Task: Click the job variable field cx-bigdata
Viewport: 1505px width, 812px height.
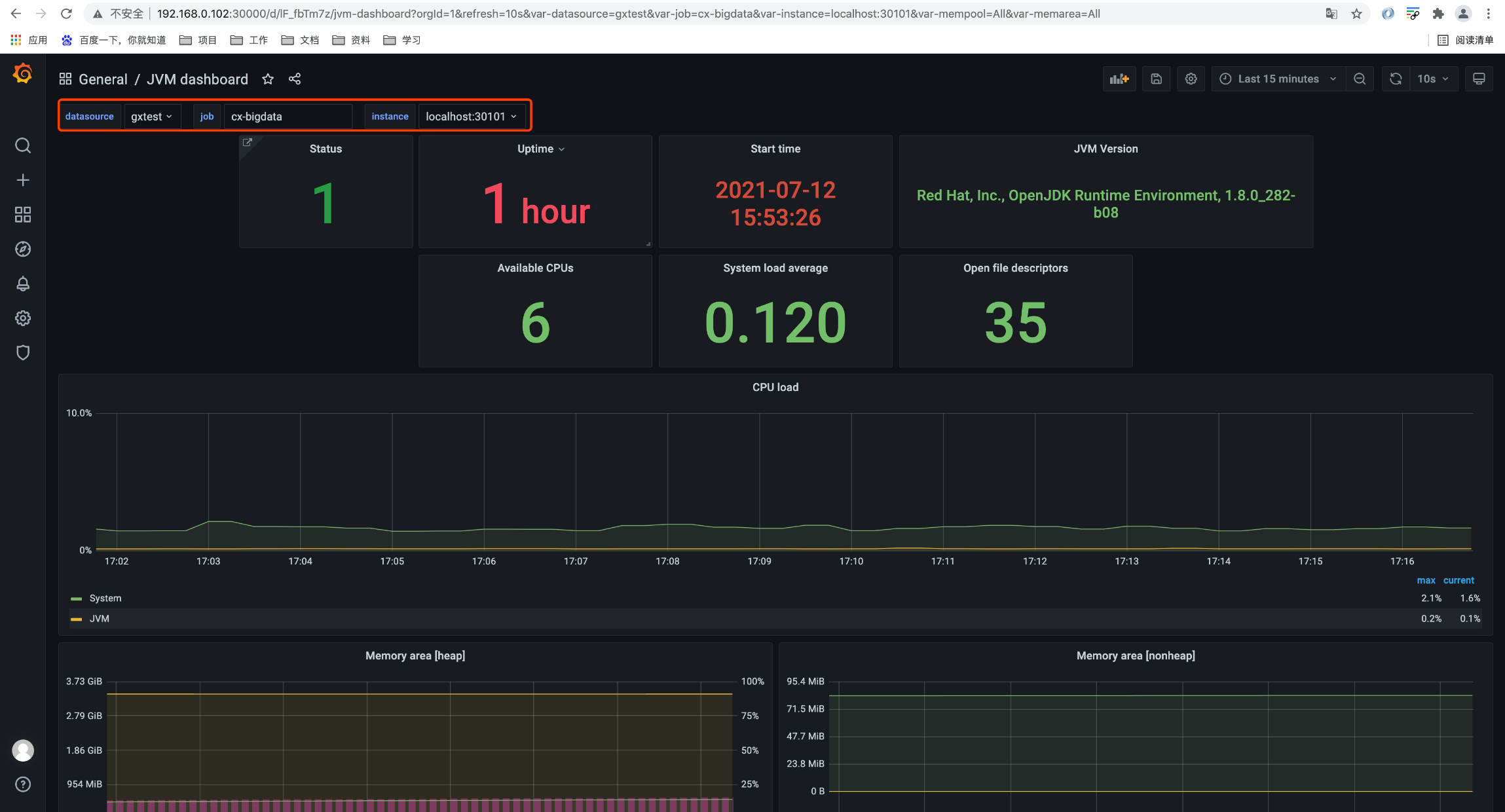Action: [288, 117]
